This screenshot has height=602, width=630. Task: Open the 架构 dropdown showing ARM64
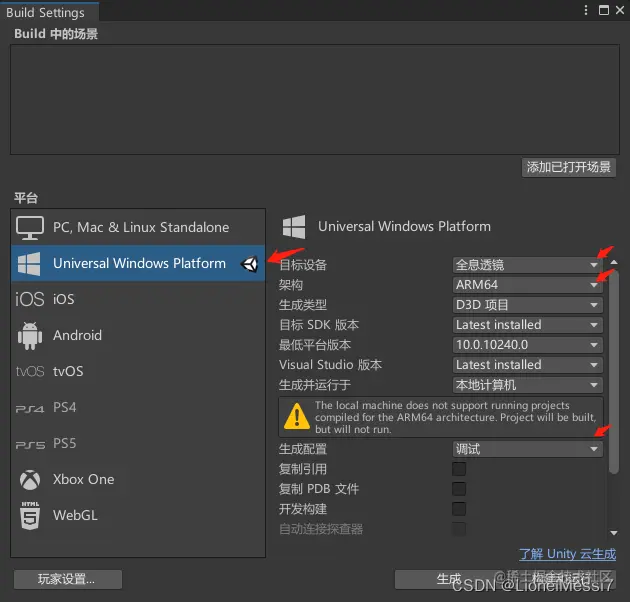coord(527,285)
